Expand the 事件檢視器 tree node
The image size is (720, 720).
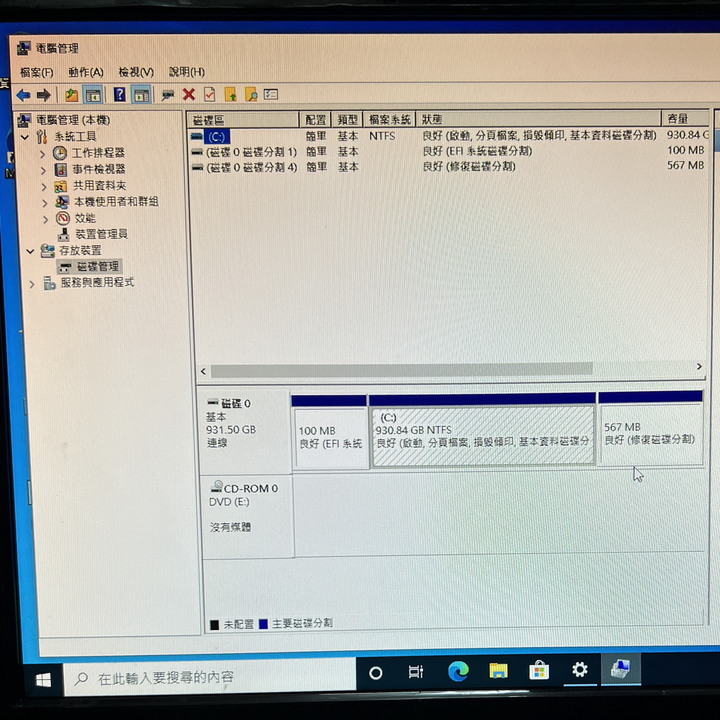pyautogui.click(x=43, y=170)
